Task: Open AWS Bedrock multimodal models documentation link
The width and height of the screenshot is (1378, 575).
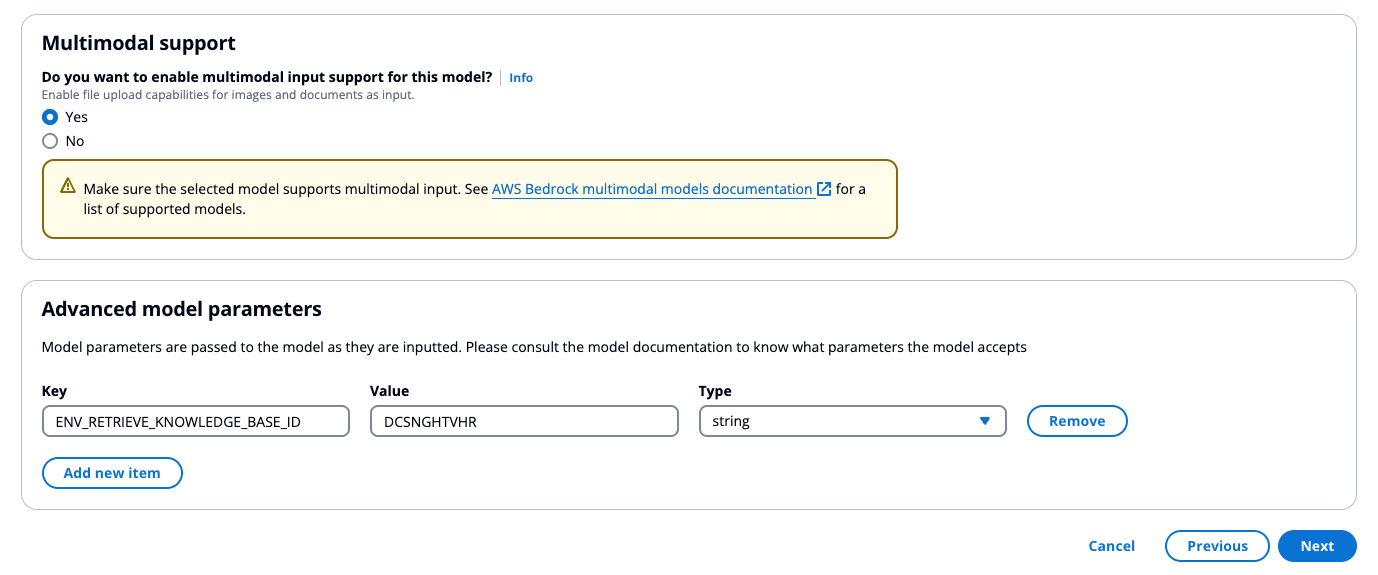Action: [652, 189]
